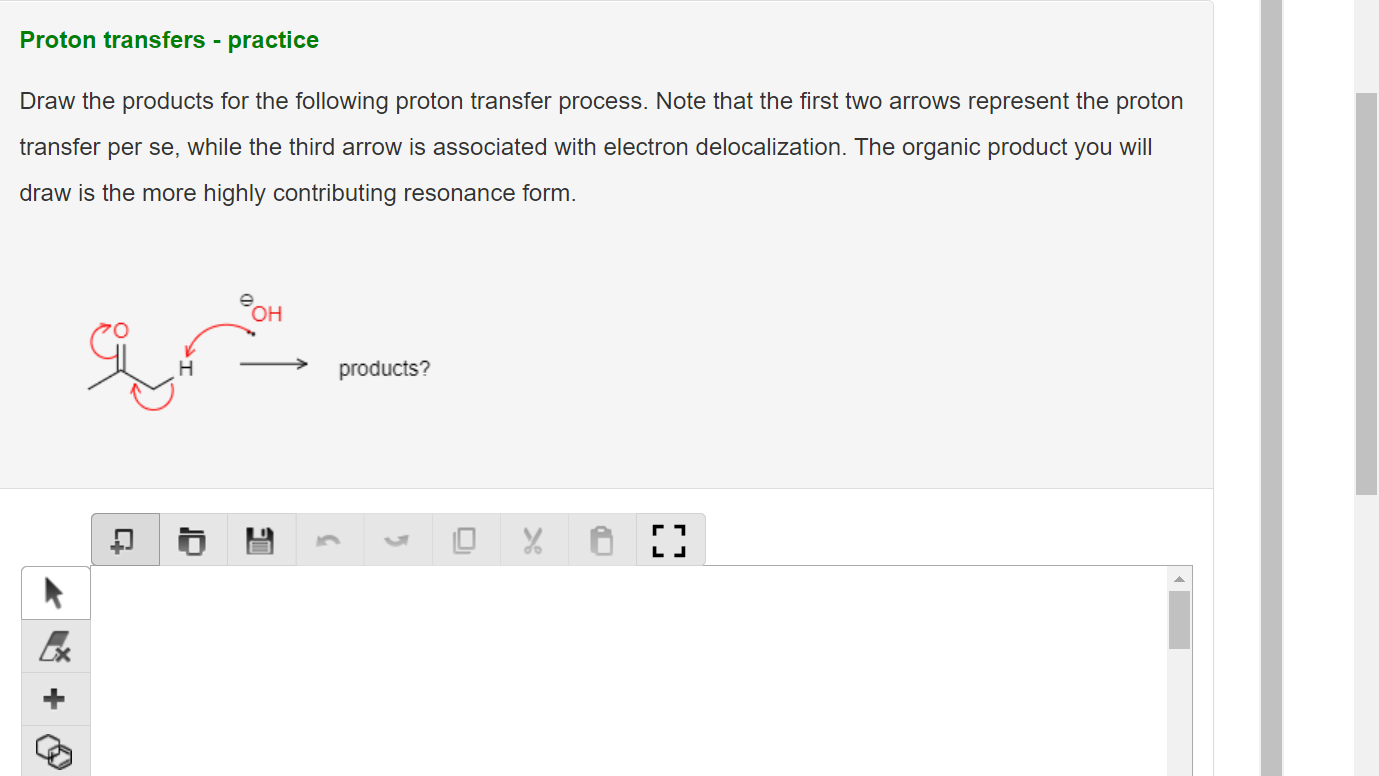Activate the Eraser tool
1379x776 pixels.
pyautogui.click(x=55, y=646)
